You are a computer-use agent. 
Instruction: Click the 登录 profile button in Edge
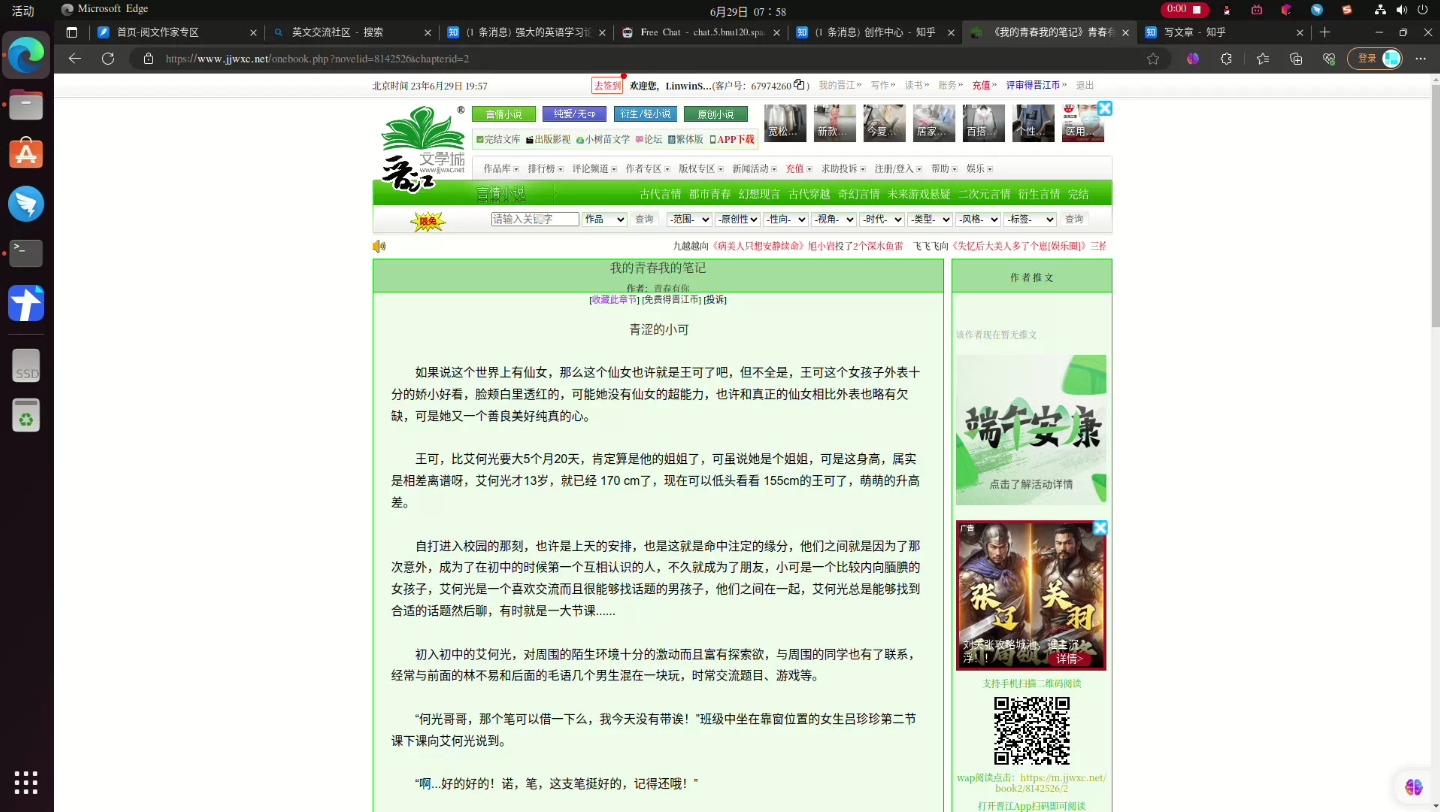pos(1377,58)
